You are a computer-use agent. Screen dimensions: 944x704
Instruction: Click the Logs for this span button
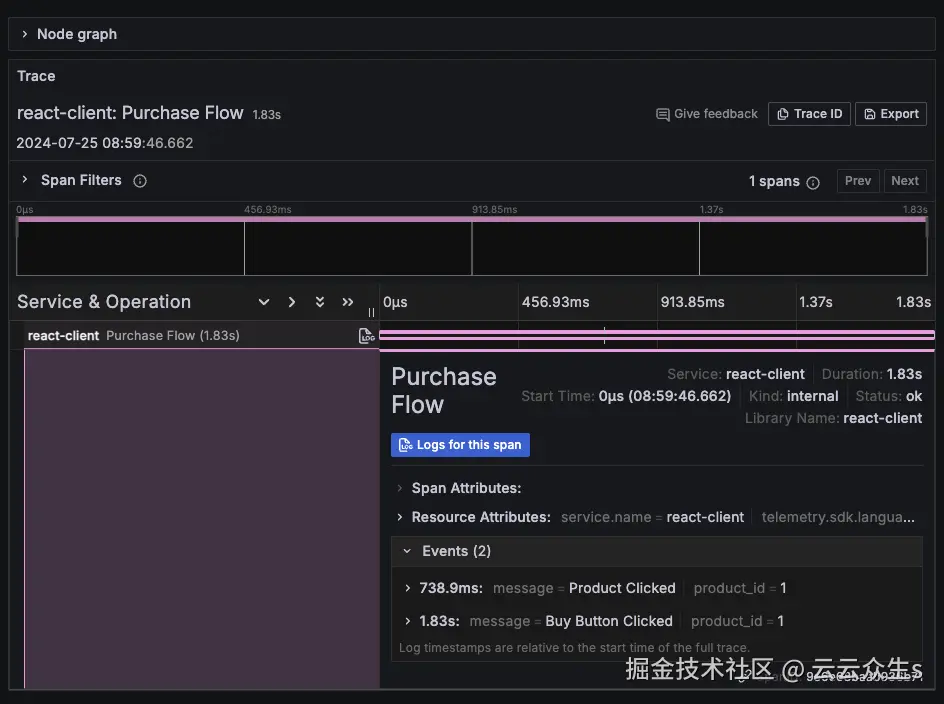460,444
